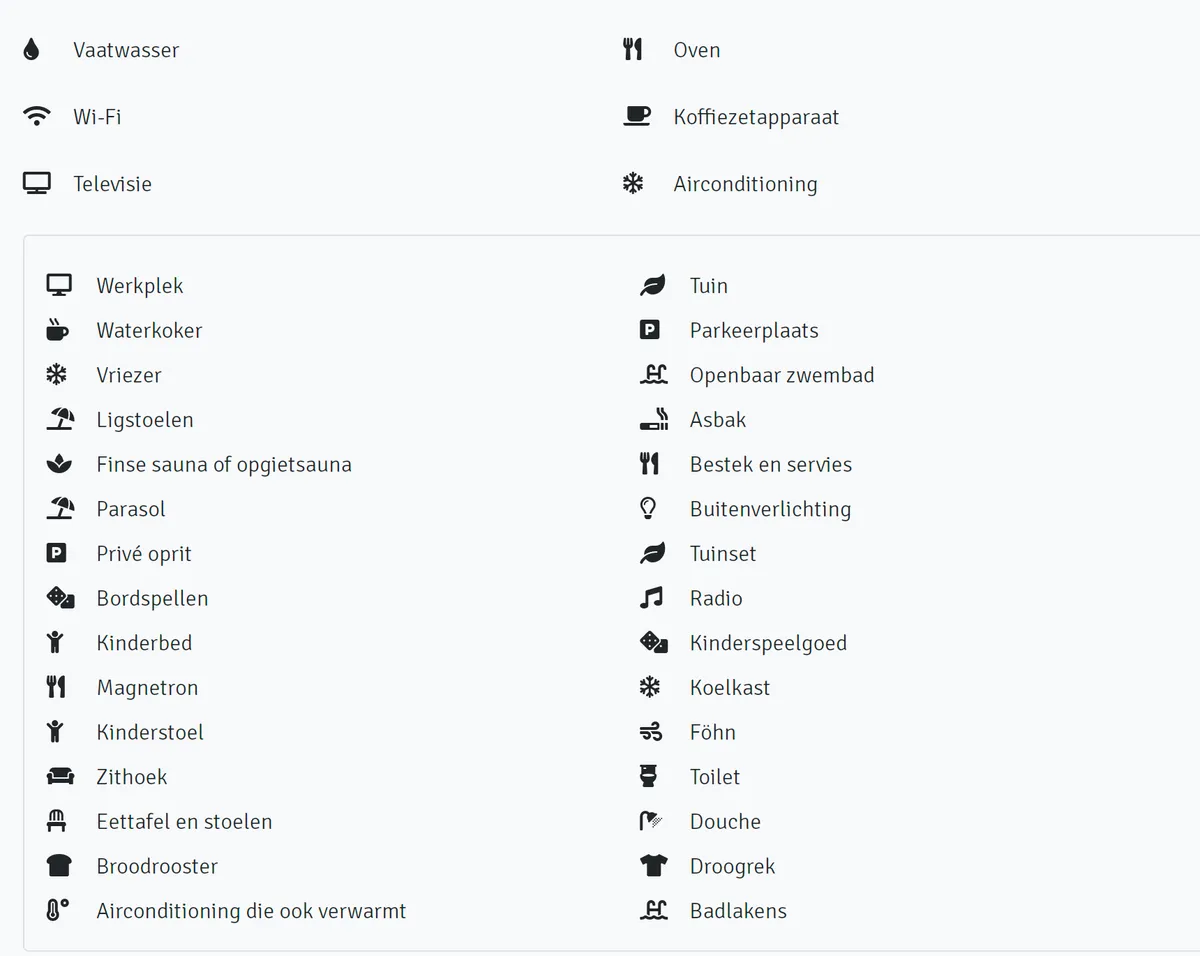Click the dice icon beside Bordspellen

[x=60, y=598]
